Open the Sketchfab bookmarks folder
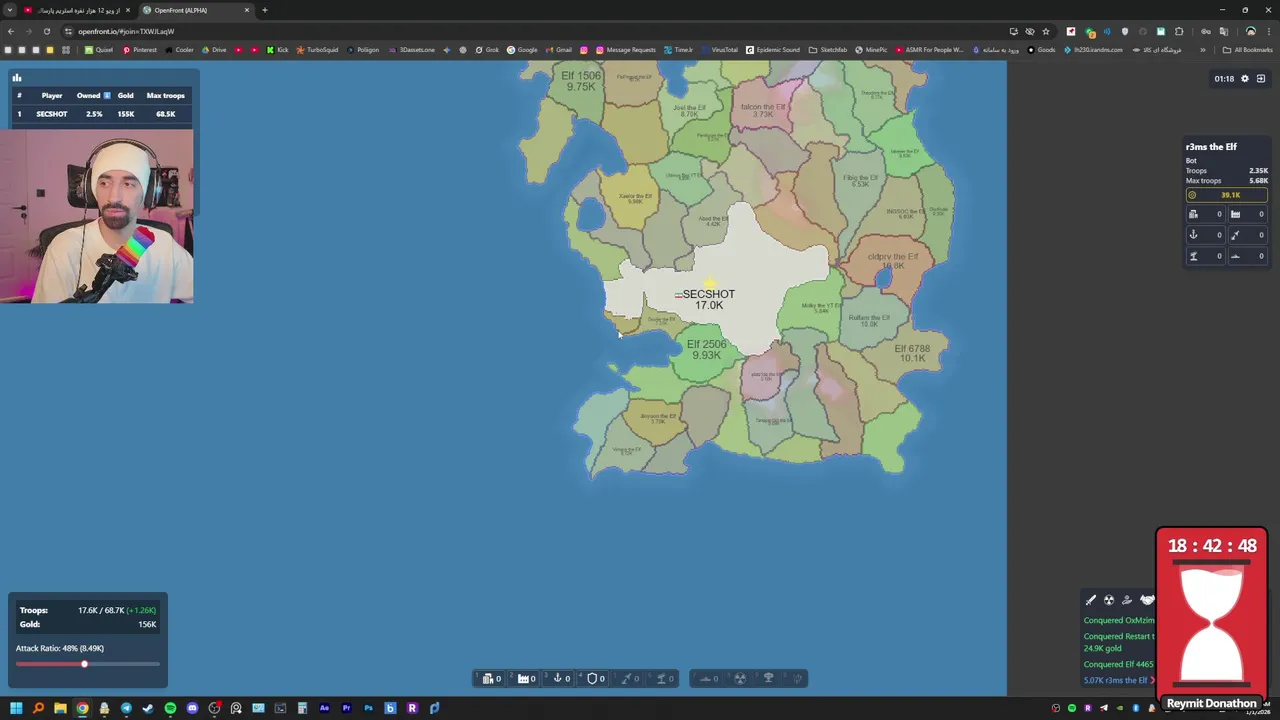This screenshot has height=720, width=1280. 828,50
